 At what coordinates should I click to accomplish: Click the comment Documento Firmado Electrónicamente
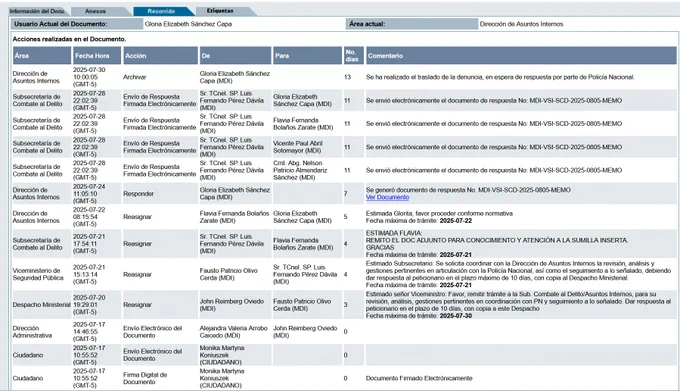(419, 378)
